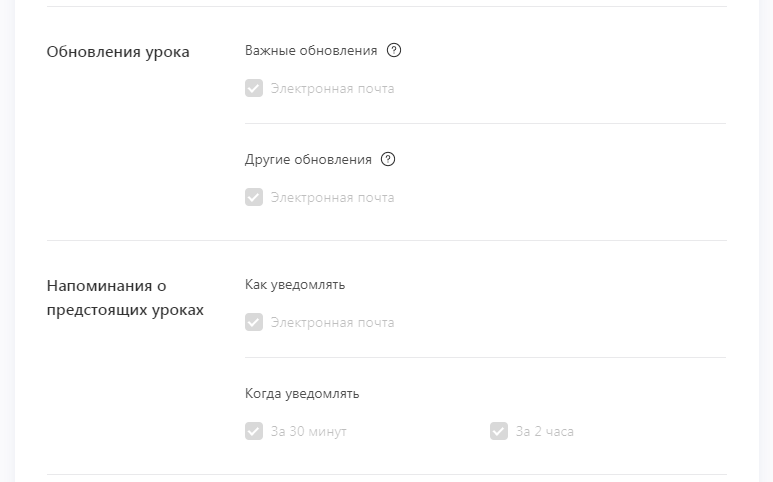Image resolution: width=773 pixels, height=482 pixels.
Task: Click the За 30 минут label text
Action: (x=309, y=432)
